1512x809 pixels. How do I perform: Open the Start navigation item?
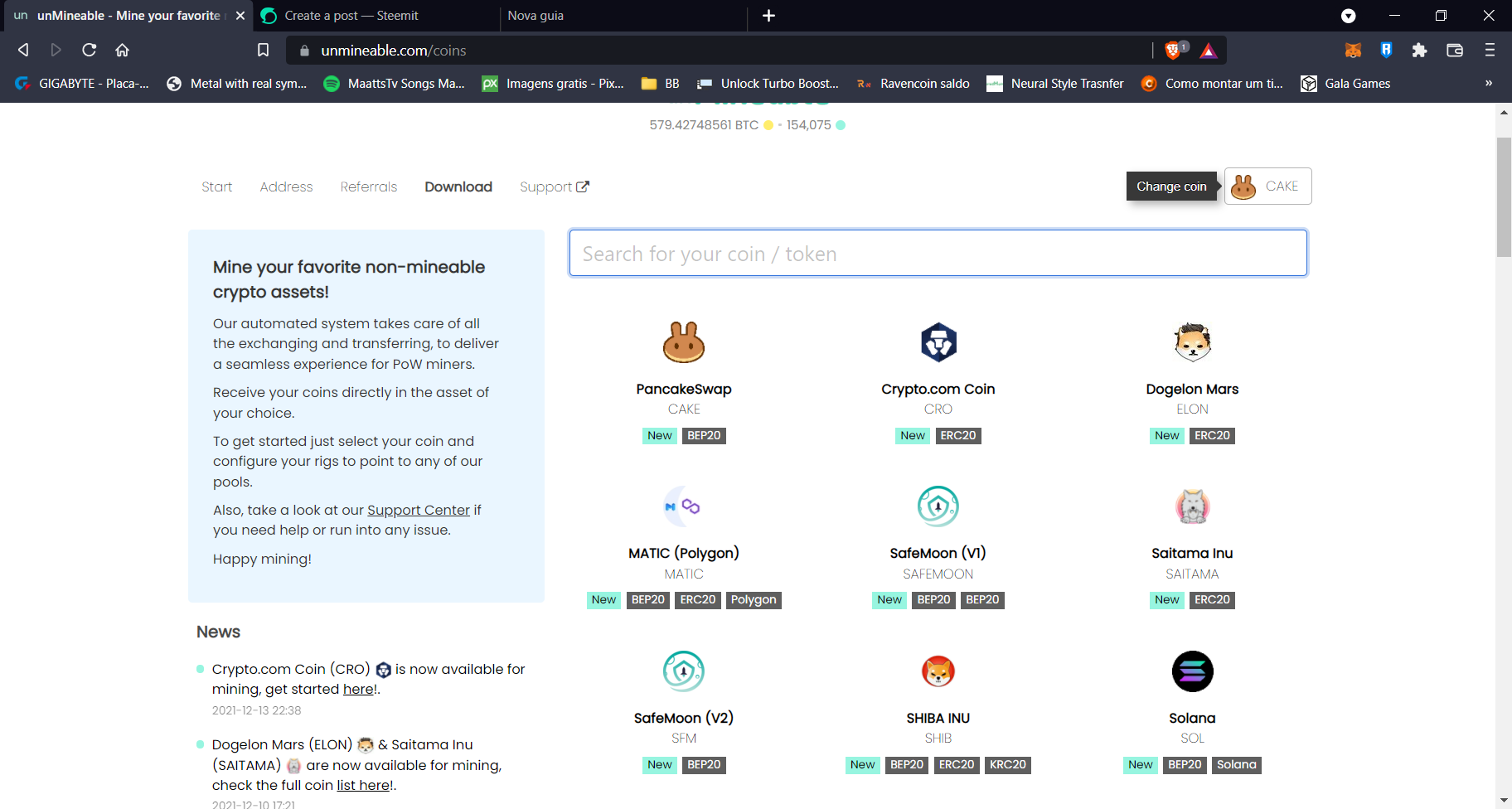coord(216,187)
